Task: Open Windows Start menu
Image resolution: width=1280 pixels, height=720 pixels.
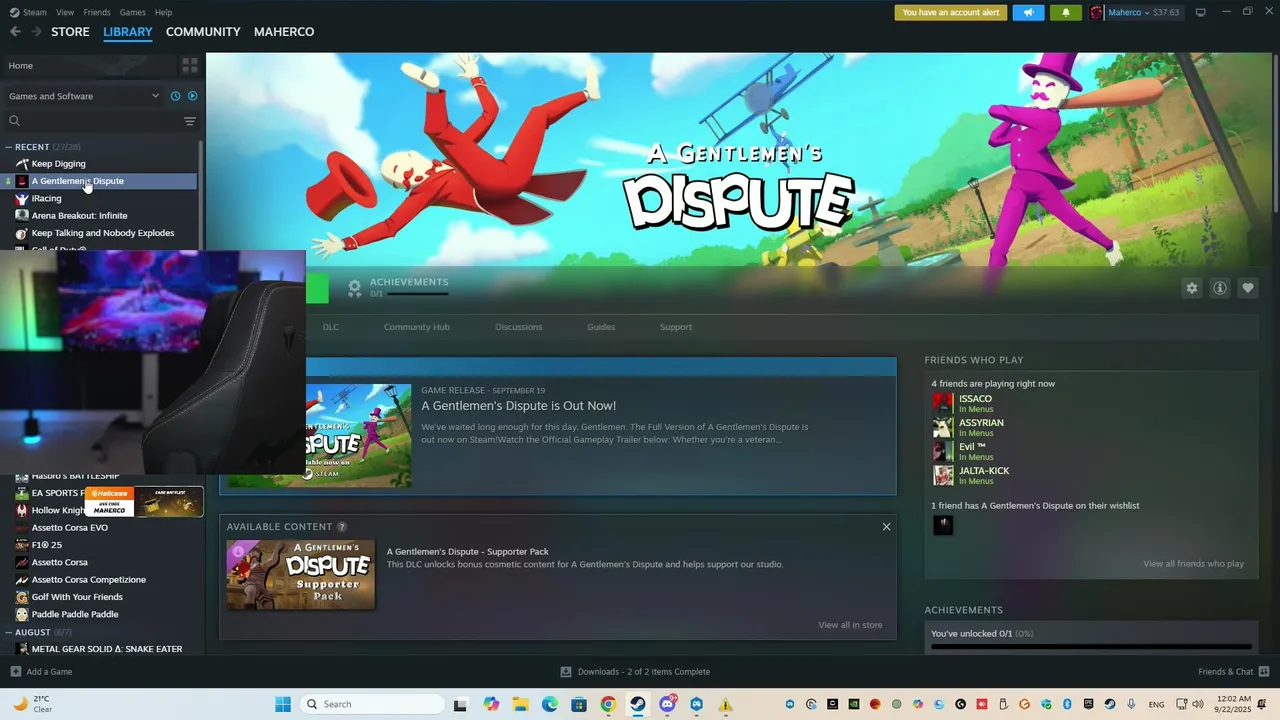Action: click(x=283, y=704)
